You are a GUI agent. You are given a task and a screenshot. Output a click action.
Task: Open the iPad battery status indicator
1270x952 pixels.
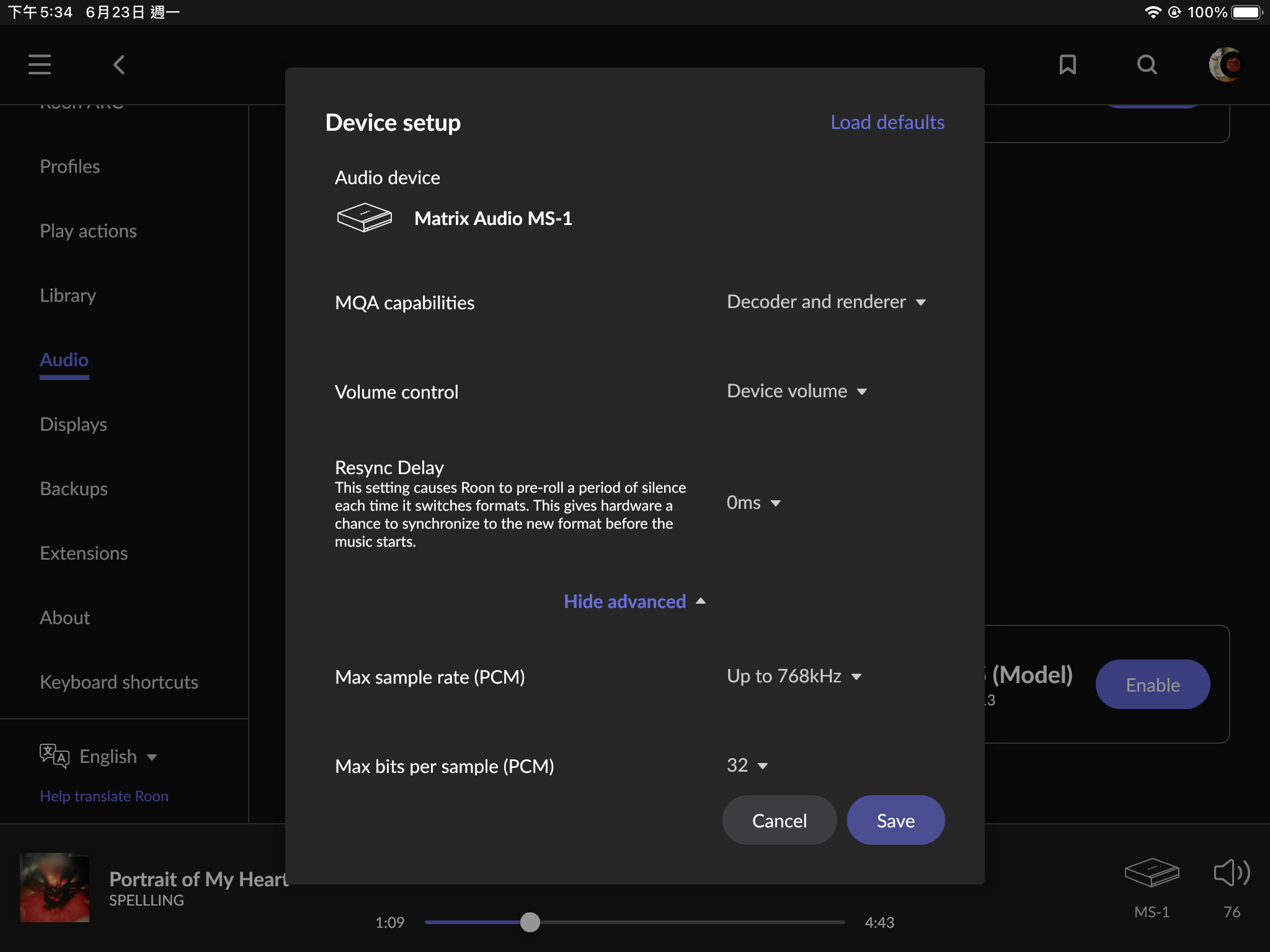pos(1248,12)
